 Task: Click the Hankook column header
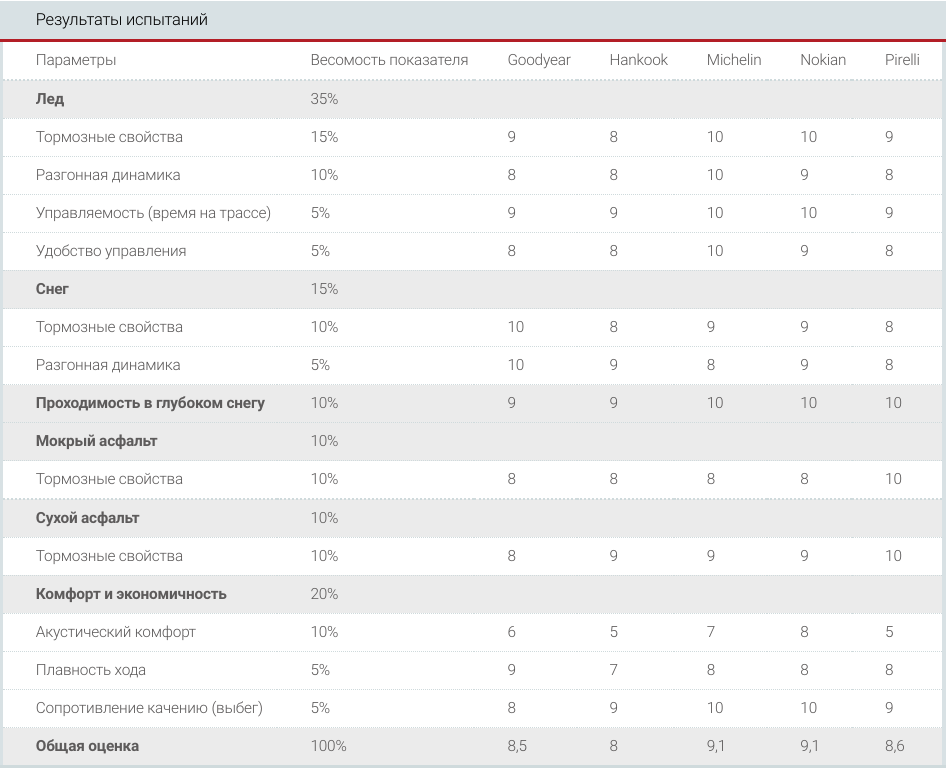click(638, 60)
